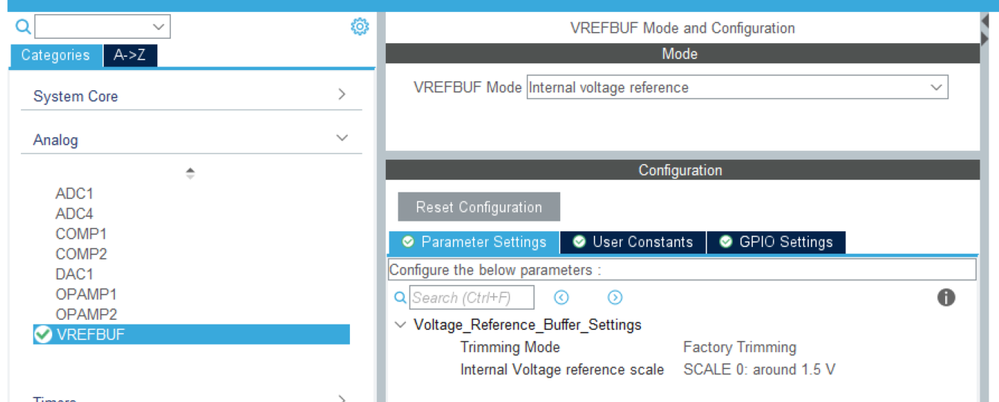Select the SCALE 0 voltage reference value
Viewport: 999px width, 402px height.
tap(759, 370)
